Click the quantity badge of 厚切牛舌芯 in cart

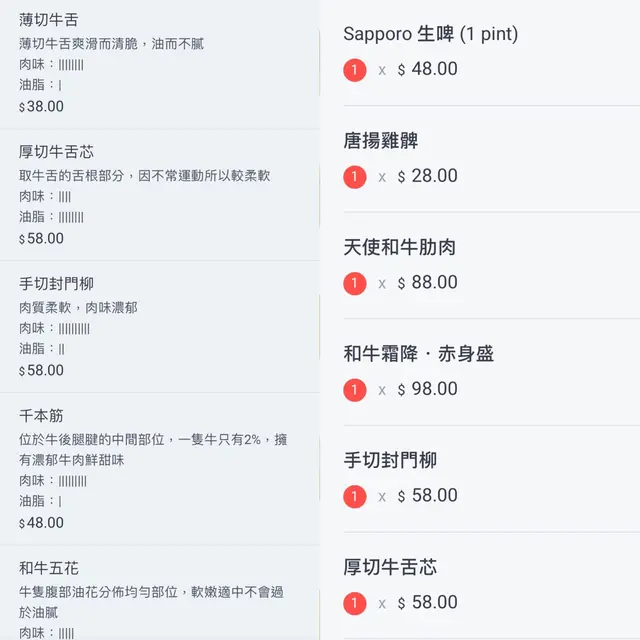pyautogui.click(x=354, y=603)
